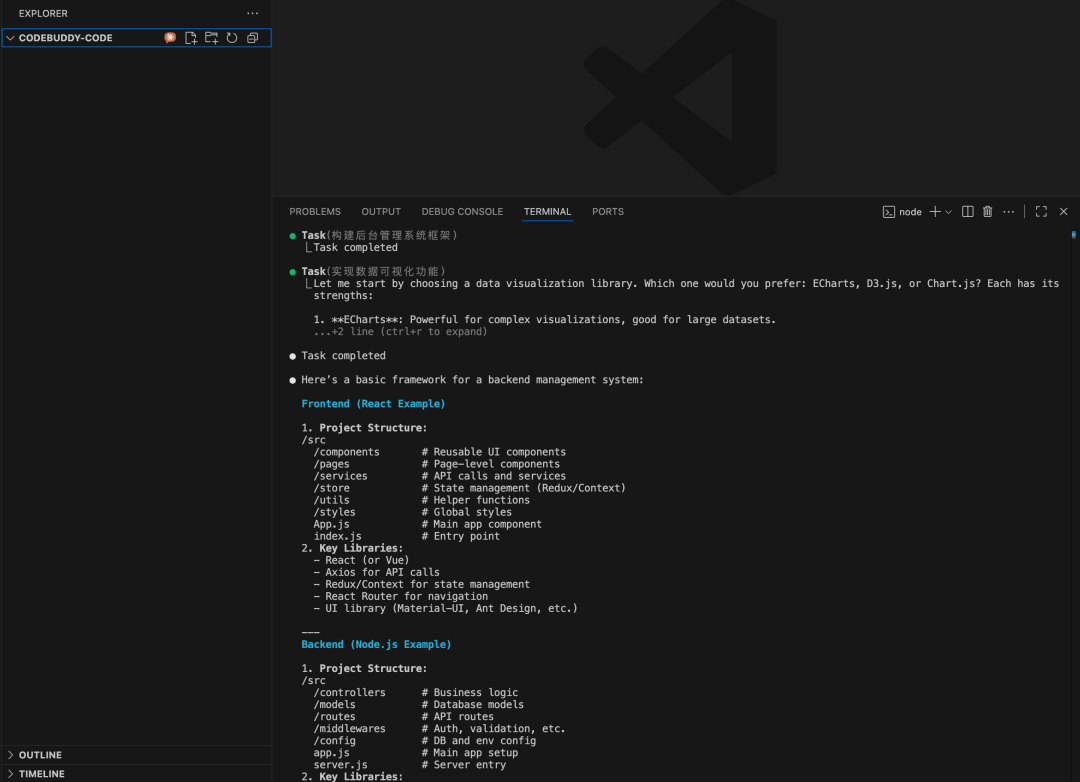Click the terminal scrollbar
The height and width of the screenshot is (782, 1080).
(1074, 235)
